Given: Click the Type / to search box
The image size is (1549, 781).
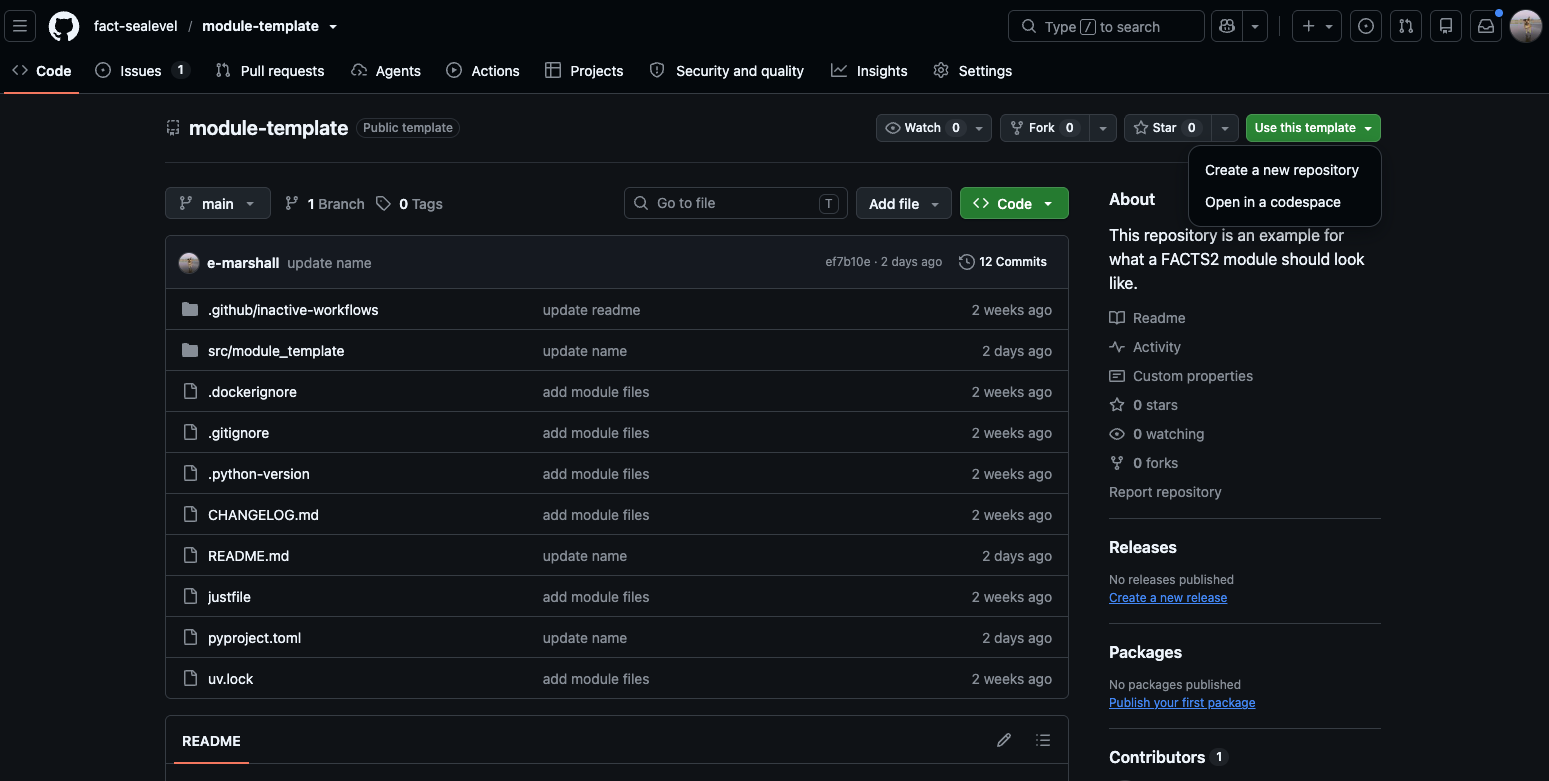Looking at the screenshot, I should (1106, 26).
